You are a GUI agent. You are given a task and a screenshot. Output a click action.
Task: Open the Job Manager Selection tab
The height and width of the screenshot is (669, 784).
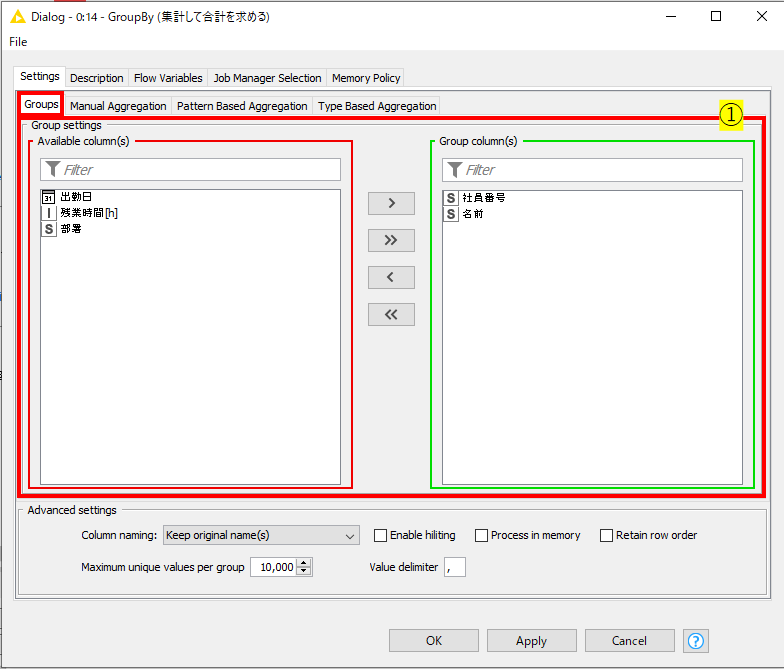tap(268, 78)
